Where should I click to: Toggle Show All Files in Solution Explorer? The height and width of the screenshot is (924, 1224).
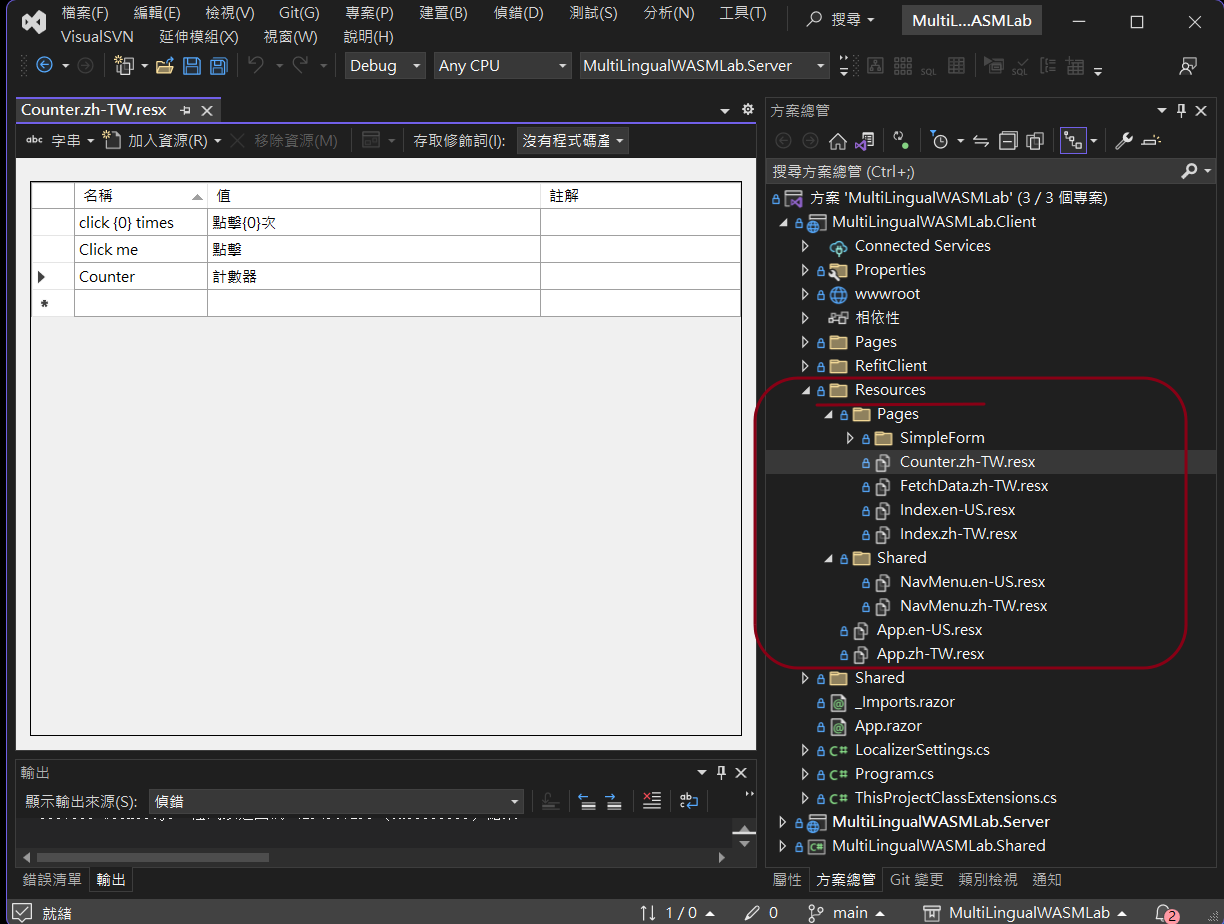1035,141
